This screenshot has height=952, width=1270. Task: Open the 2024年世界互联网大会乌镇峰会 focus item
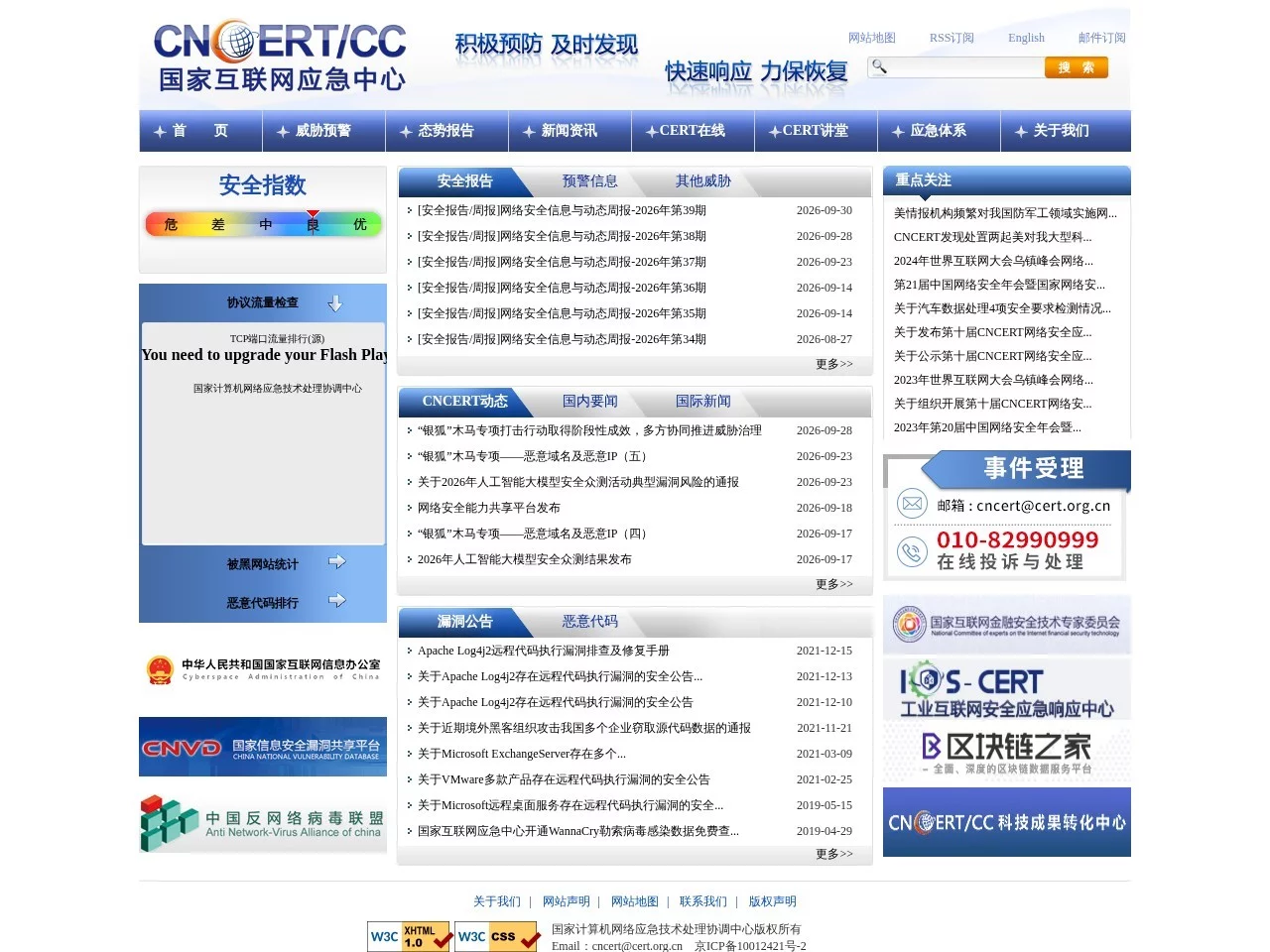[993, 261]
